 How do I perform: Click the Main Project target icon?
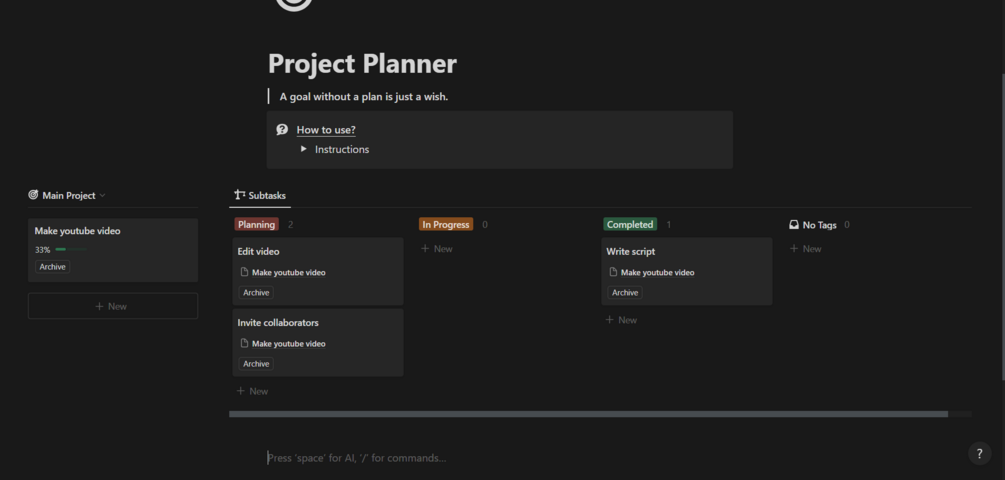(x=33, y=196)
